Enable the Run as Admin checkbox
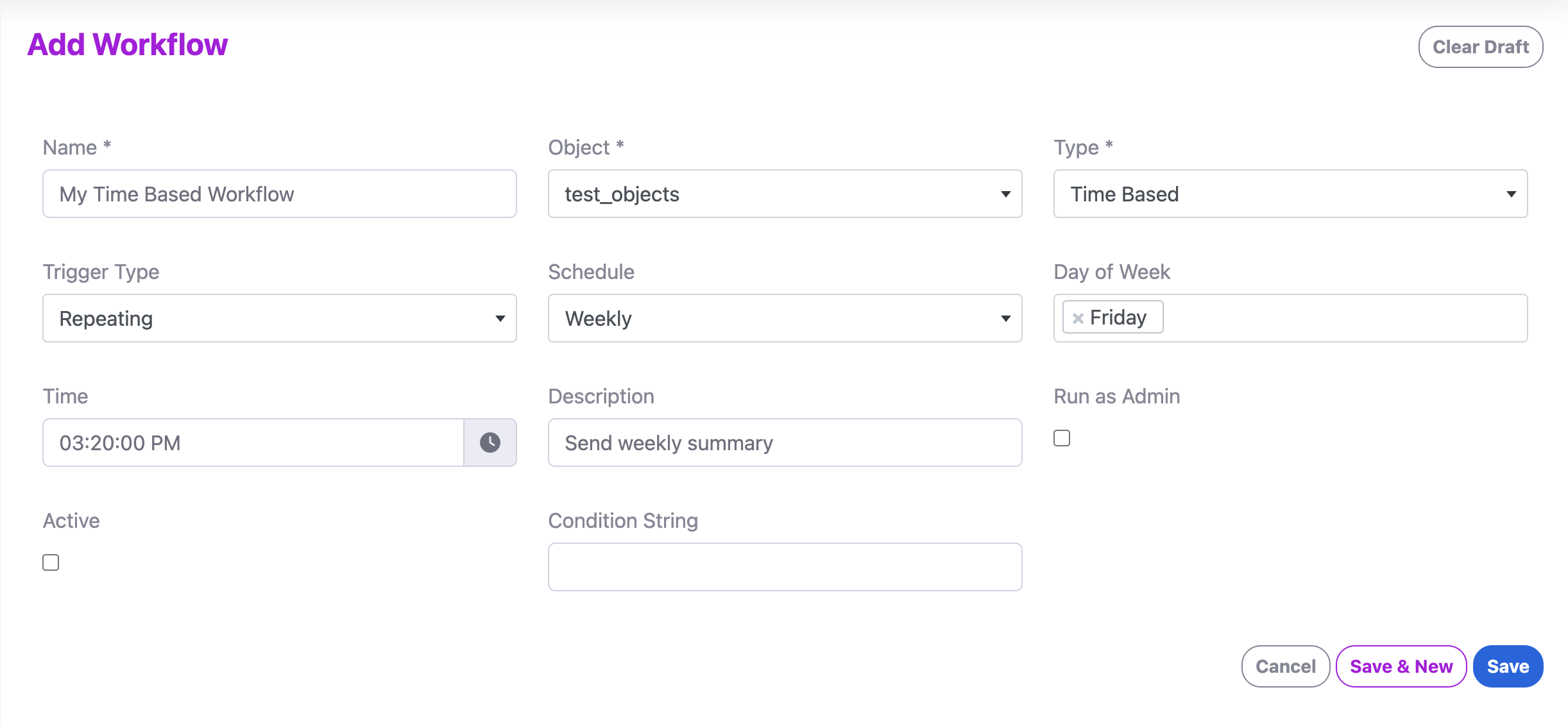This screenshot has width=1568, height=726. (1062, 437)
